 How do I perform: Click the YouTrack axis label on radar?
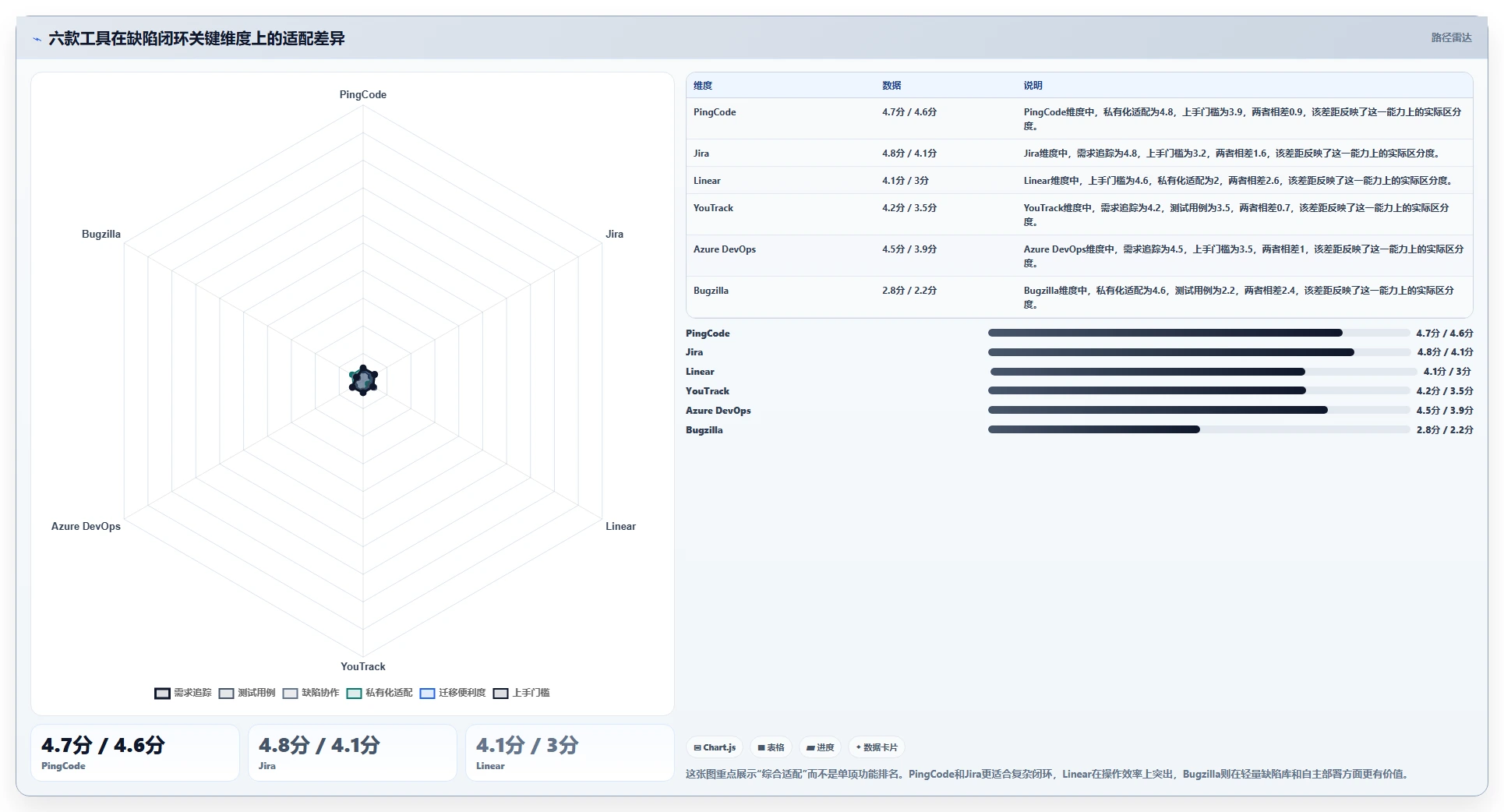363,666
